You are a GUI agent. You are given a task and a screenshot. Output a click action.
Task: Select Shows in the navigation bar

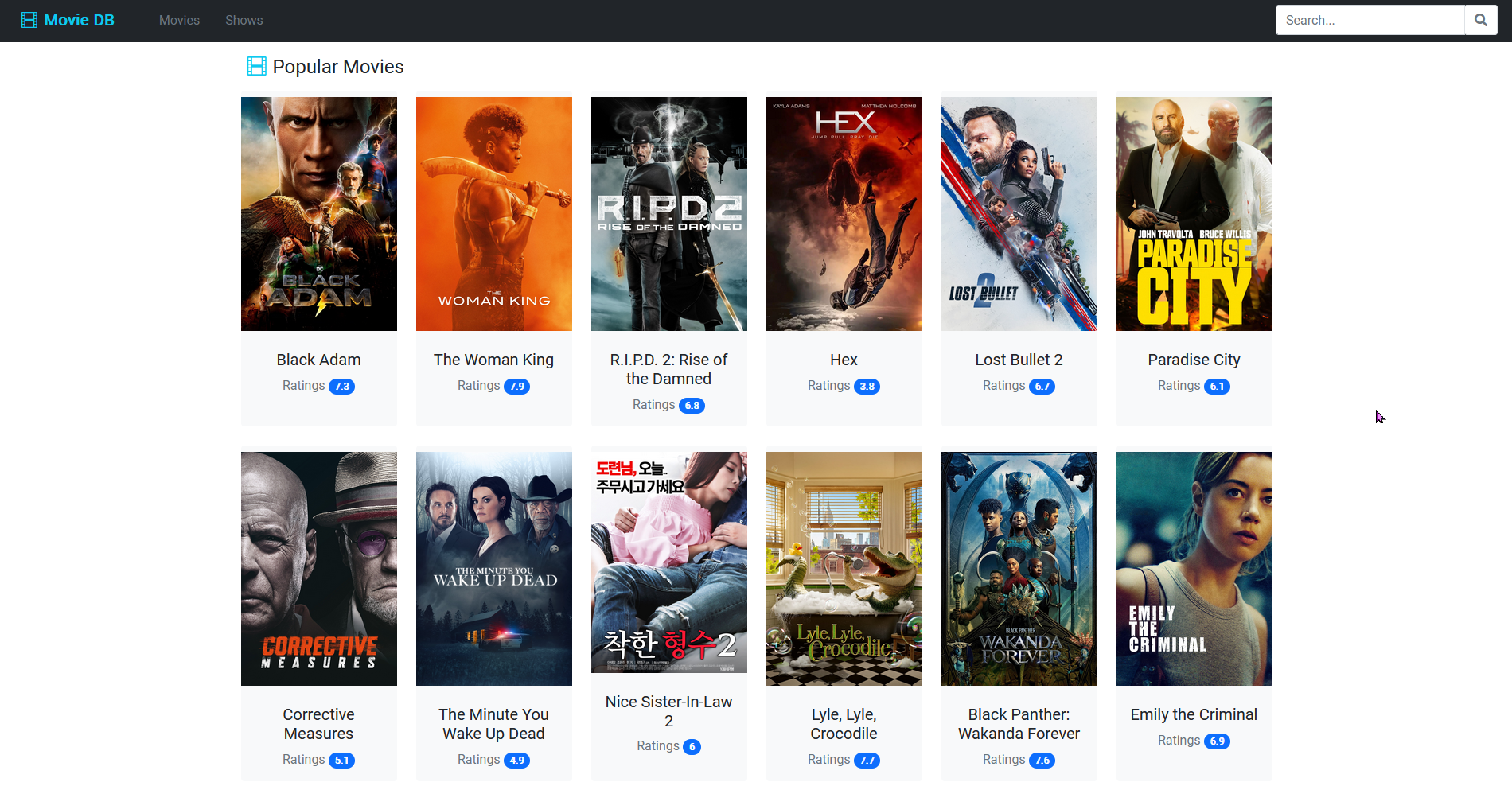coord(244,20)
